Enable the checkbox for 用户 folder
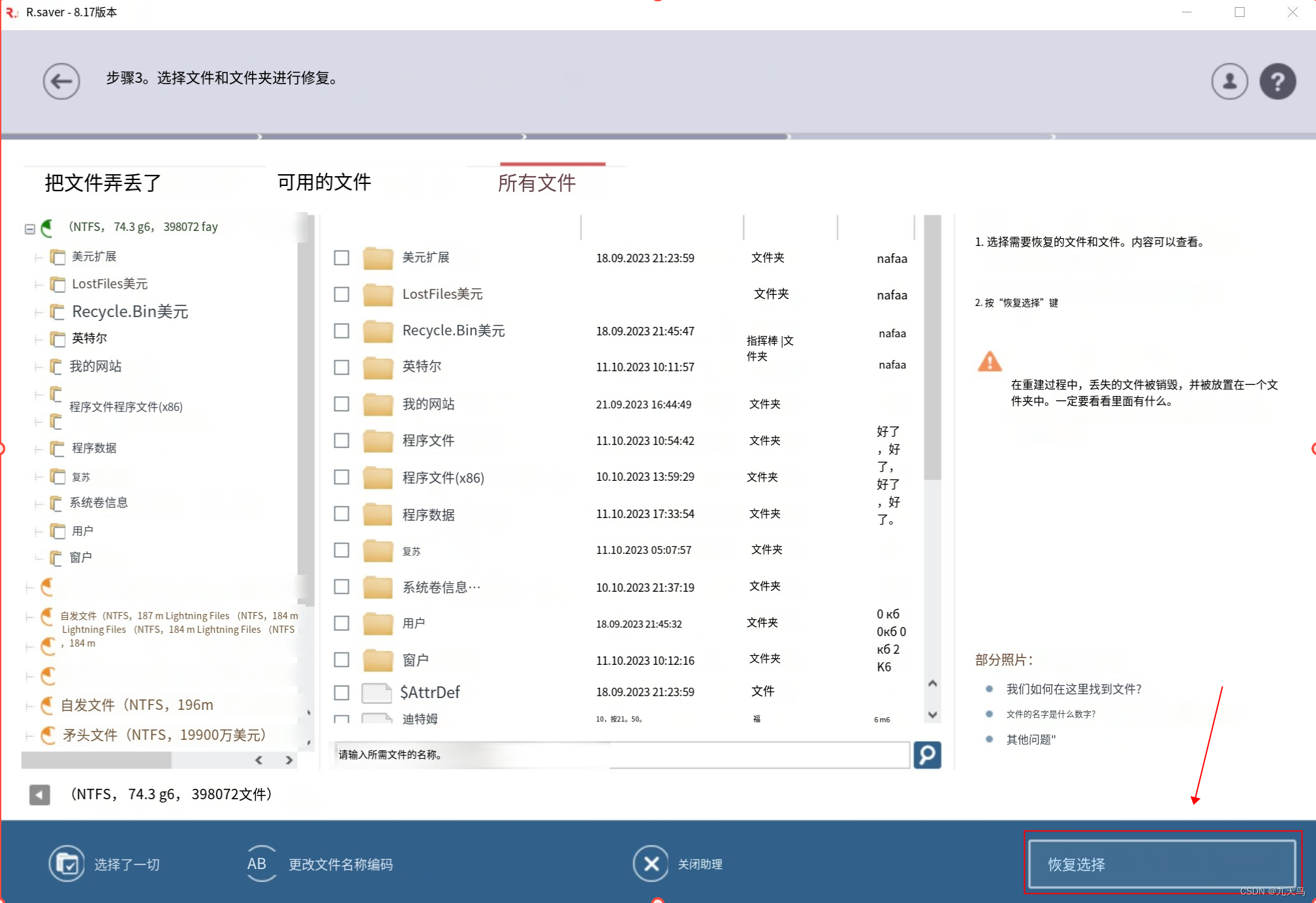 coord(341,623)
